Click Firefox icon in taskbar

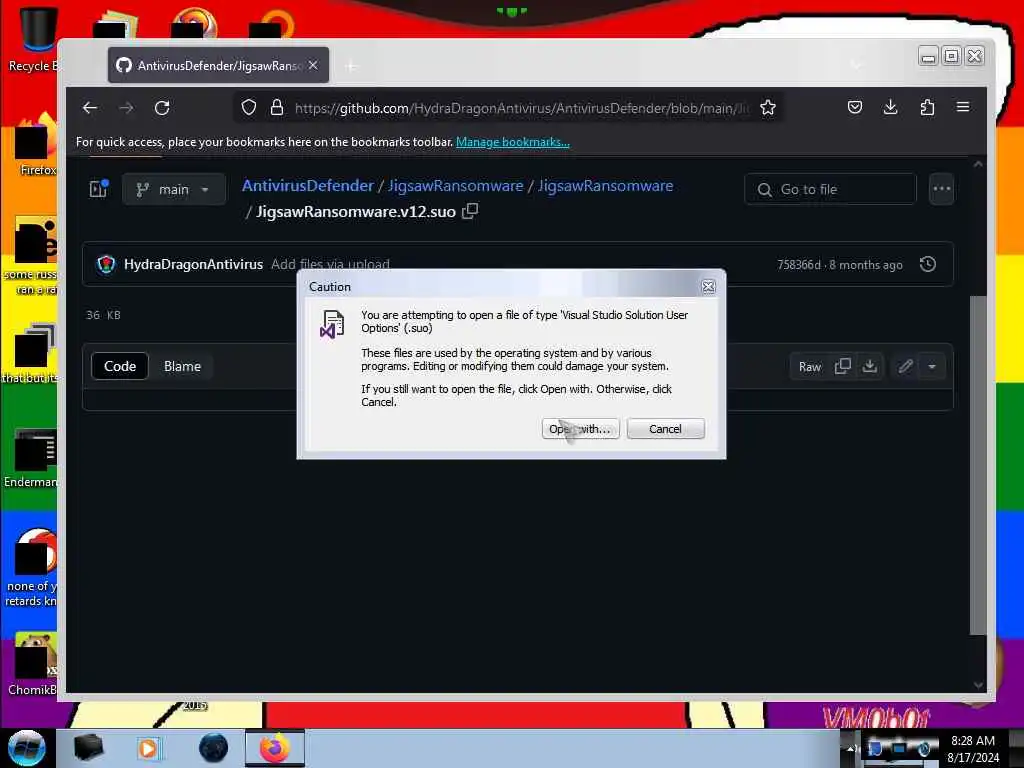(275, 748)
